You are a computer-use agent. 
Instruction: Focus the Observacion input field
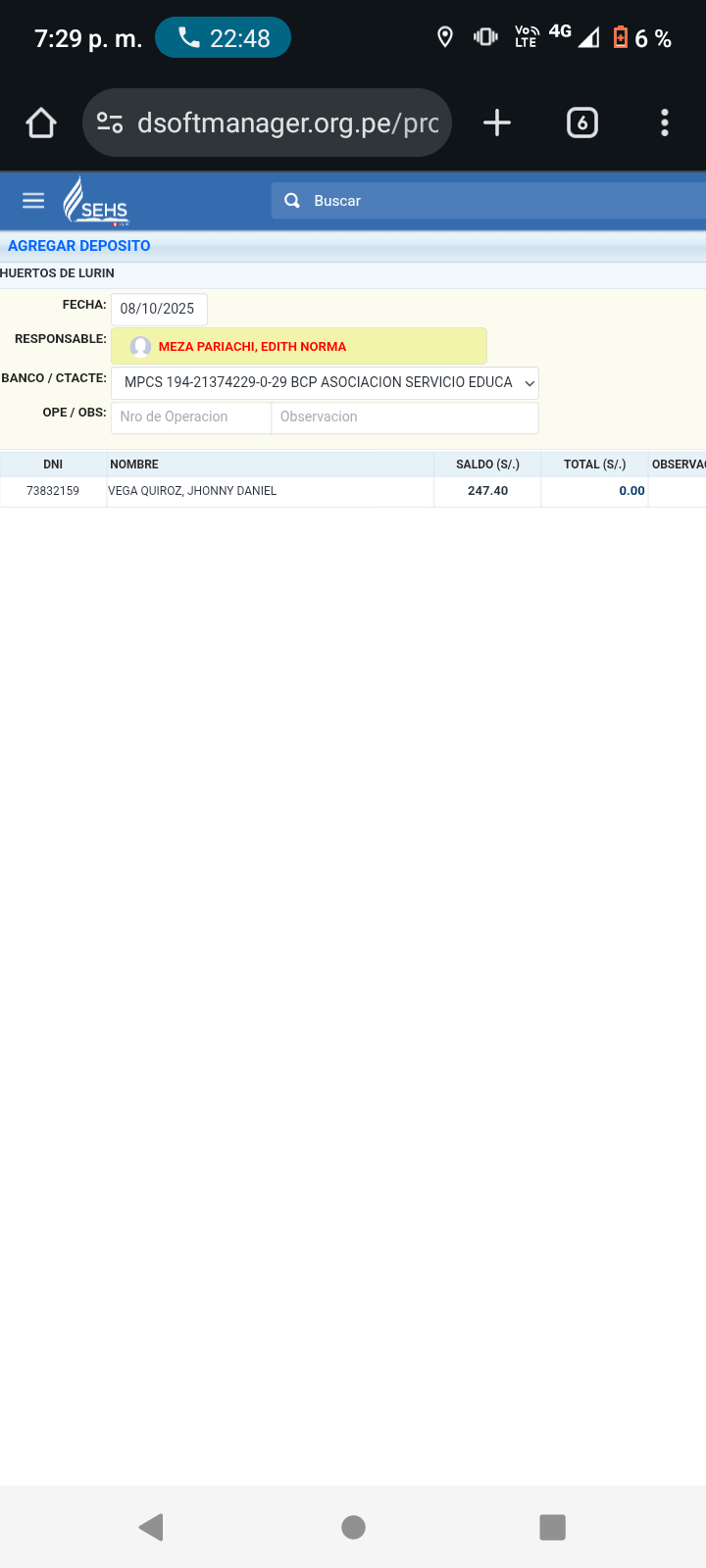tap(404, 417)
